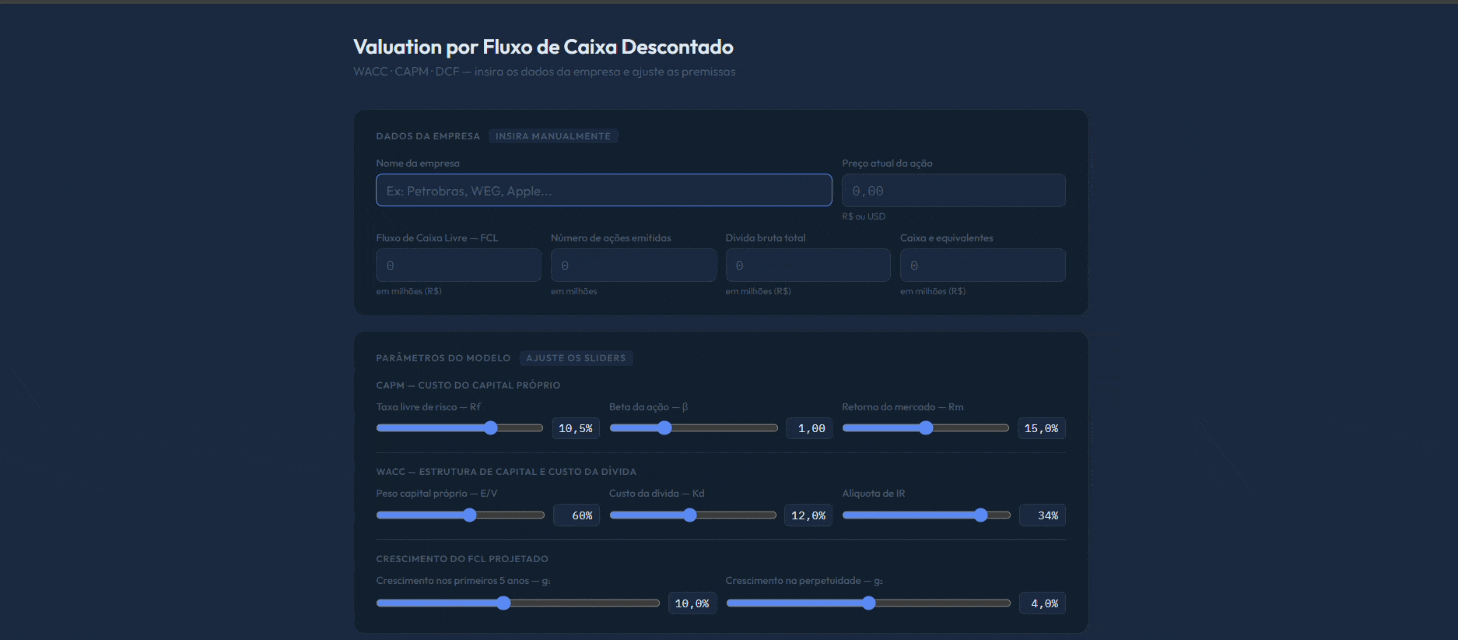Adjust the Retorno do mercado slider
Image resolution: width=1458 pixels, height=640 pixels.
coord(926,428)
